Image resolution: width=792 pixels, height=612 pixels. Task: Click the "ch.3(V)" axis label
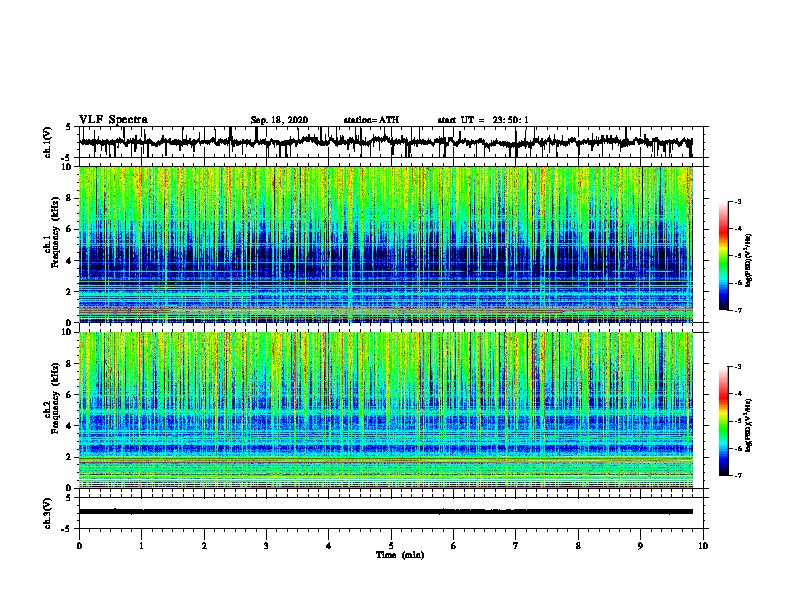(x=47, y=513)
